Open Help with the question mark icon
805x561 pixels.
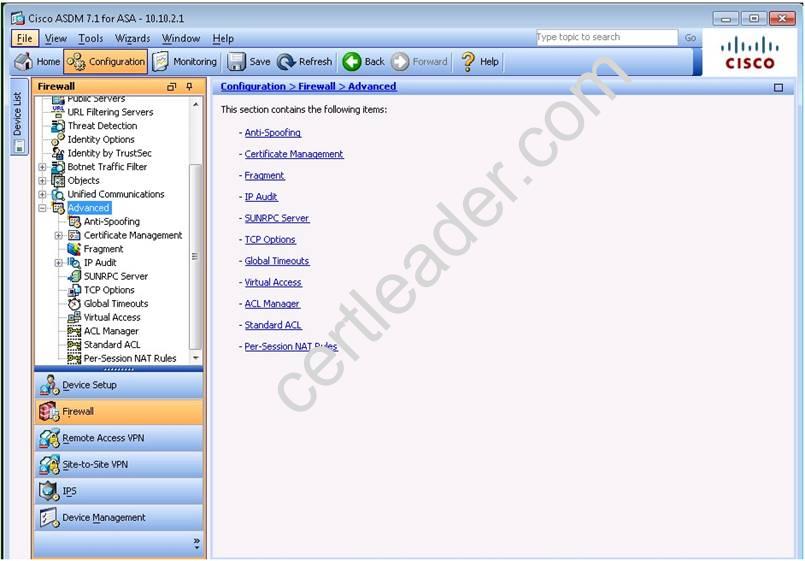(x=480, y=62)
